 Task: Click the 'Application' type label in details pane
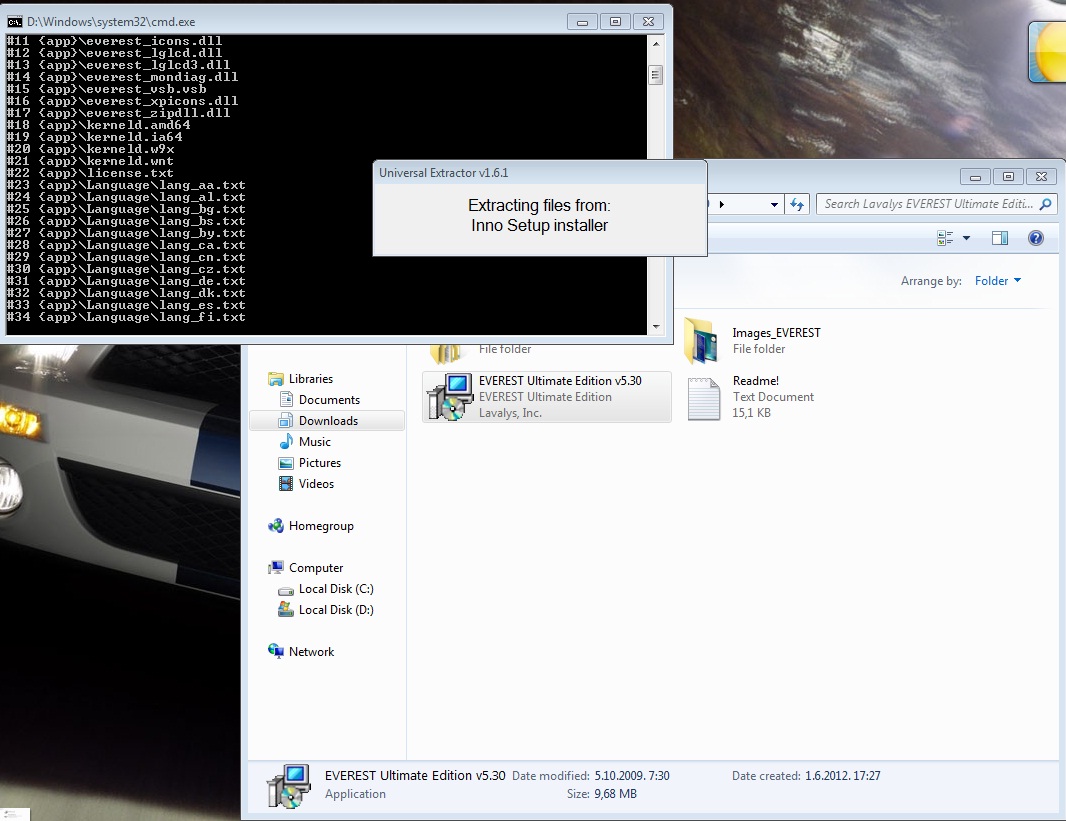coord(355,794)
